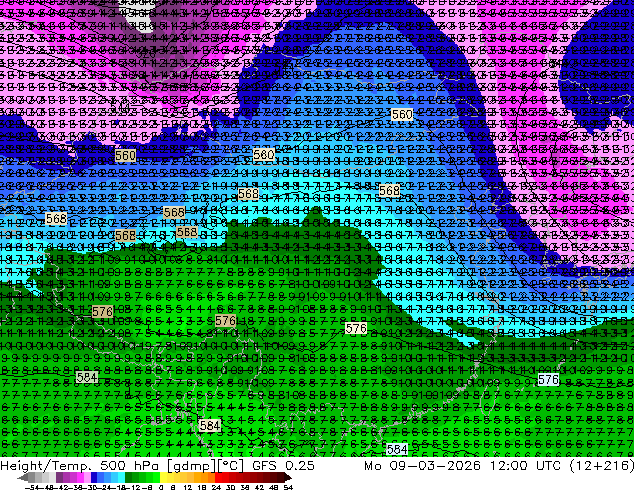Click the "GFS 0.25" model label

point(283,466)
